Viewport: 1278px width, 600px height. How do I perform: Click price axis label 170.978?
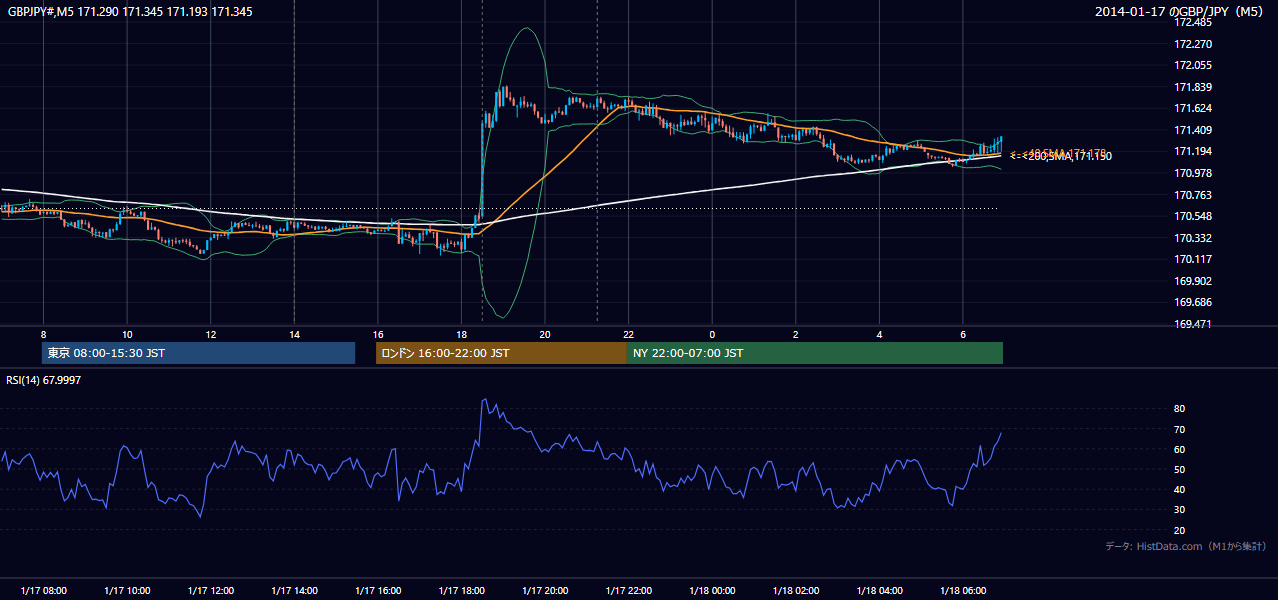(x=1194, y=173)
